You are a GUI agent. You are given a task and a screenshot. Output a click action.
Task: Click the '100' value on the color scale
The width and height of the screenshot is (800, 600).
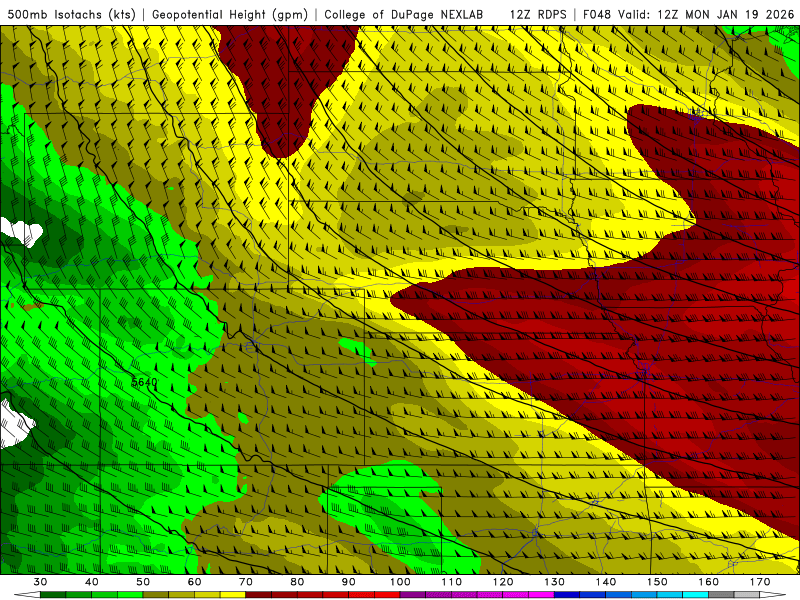pos(400,582)
